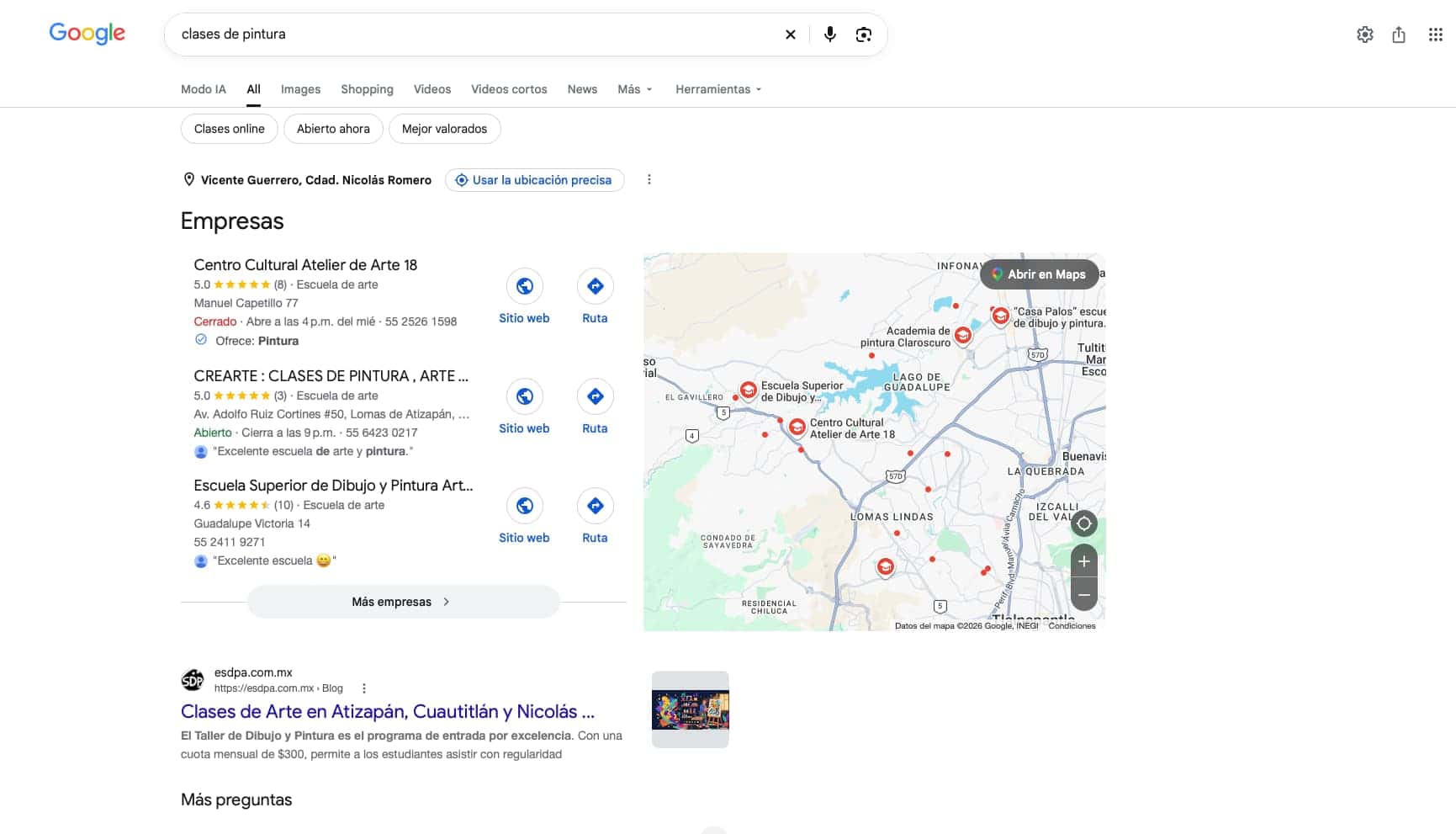Toggle the Abierto ahora filter chip
This screenshot has height=834, width=1456.
333,129
